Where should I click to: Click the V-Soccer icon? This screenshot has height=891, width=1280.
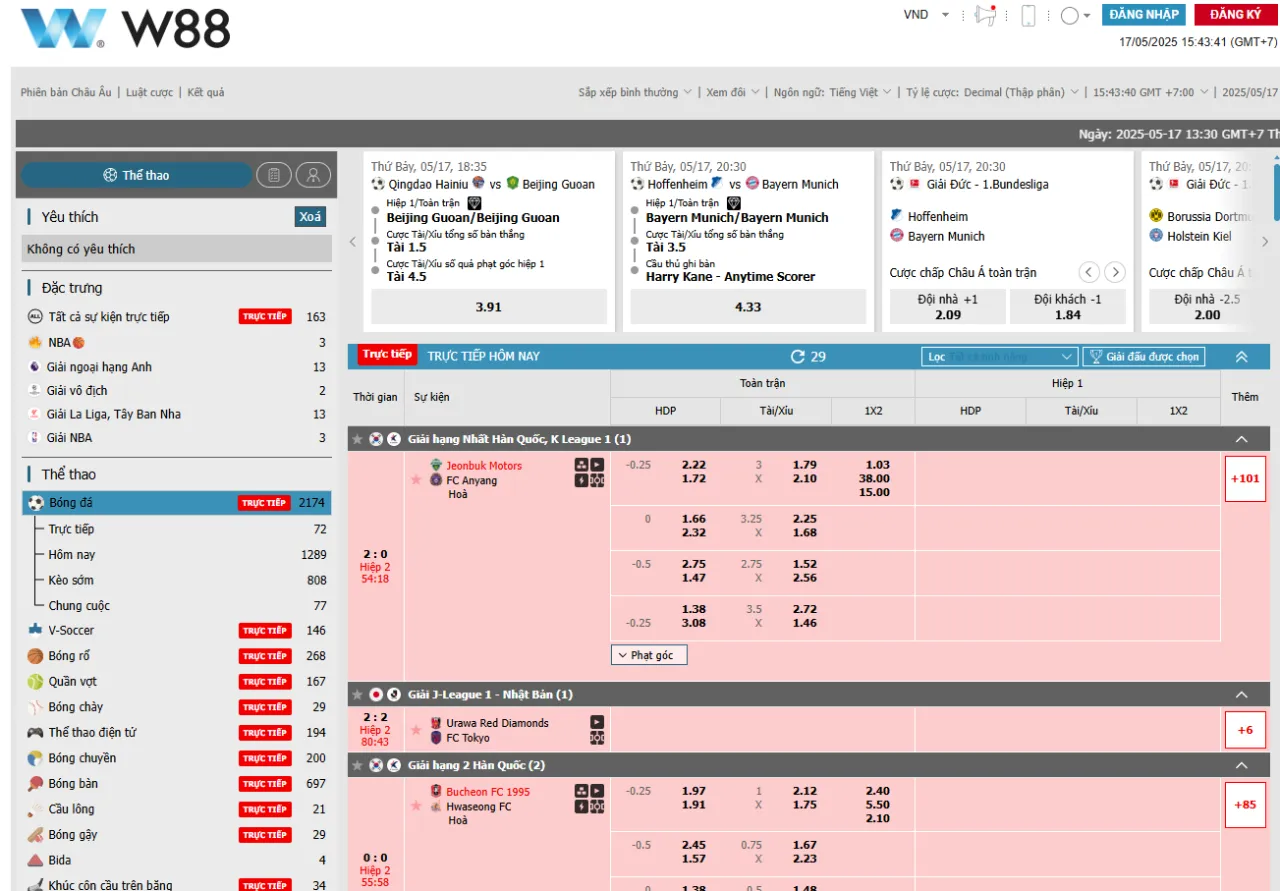(x=35, y=630)
